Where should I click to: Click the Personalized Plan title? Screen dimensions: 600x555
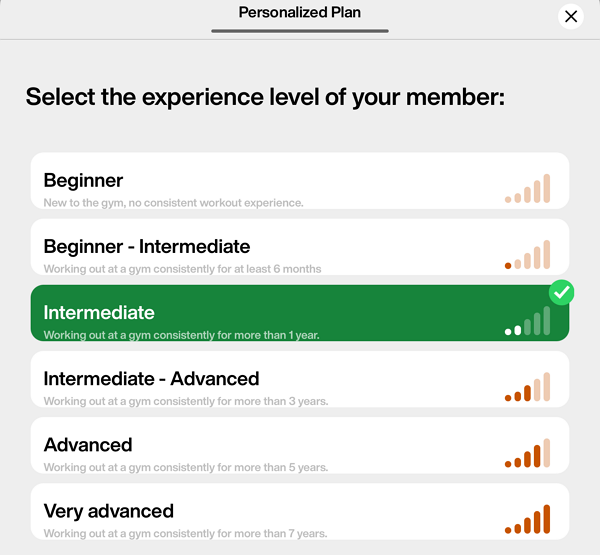click(x=300, y=13)
